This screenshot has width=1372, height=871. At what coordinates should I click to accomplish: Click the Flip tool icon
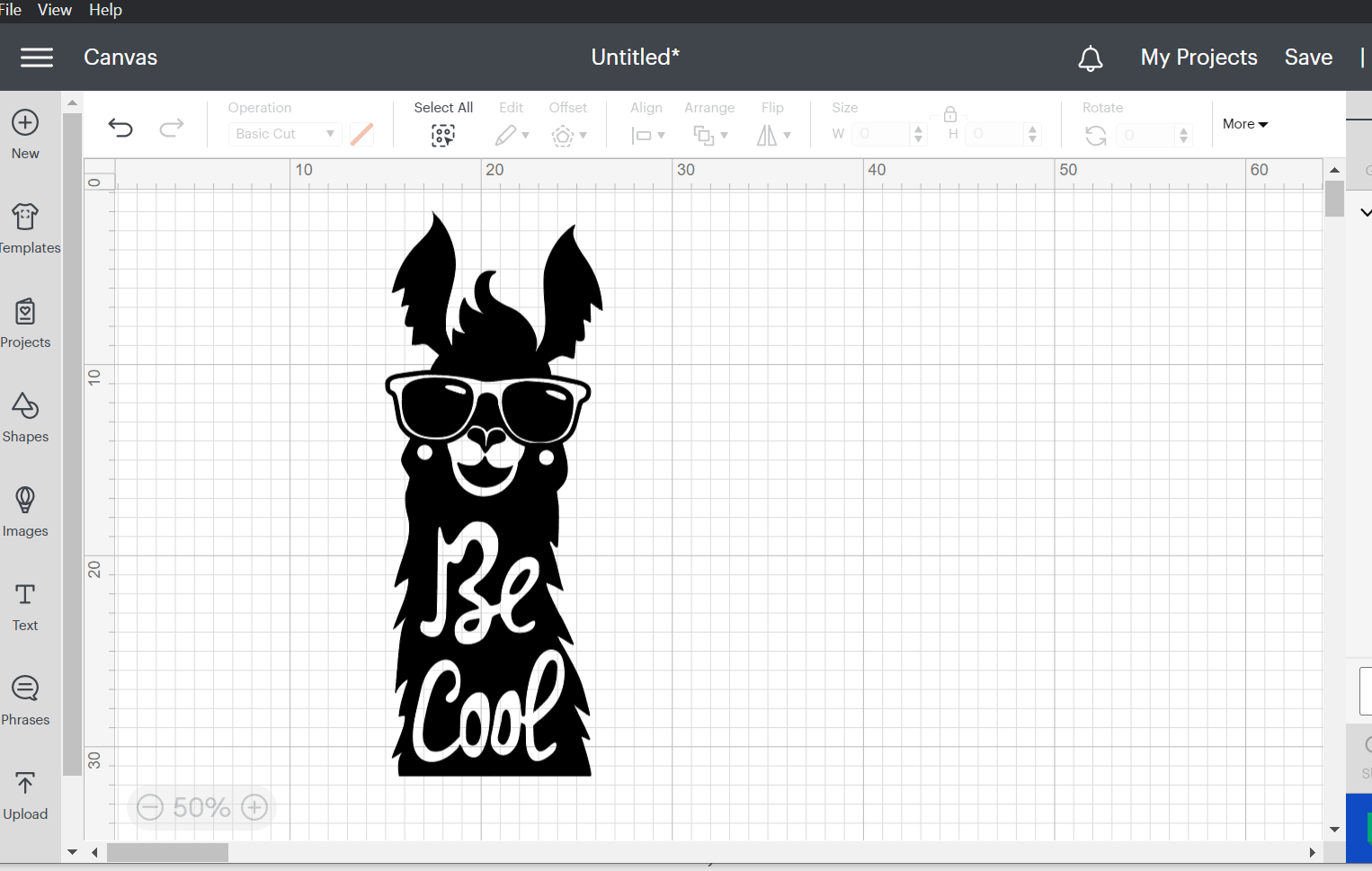point(767,136)
